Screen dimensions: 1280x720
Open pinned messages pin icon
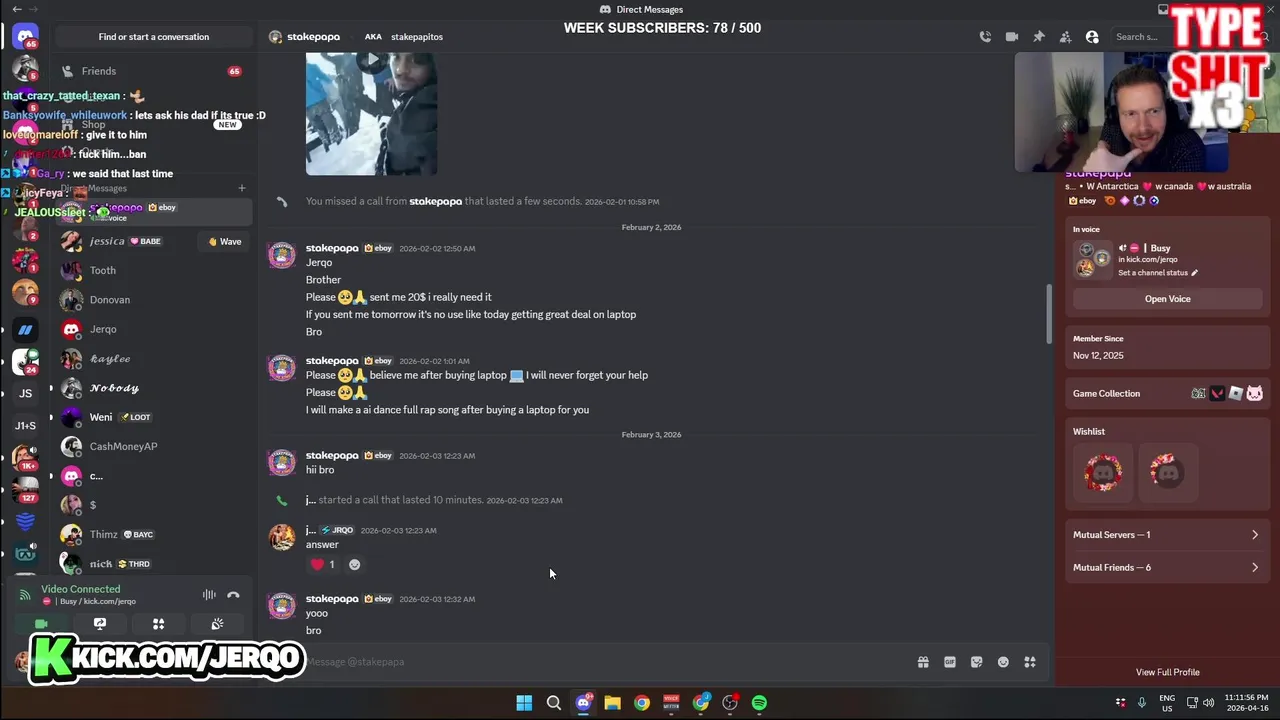[1039, 37]
